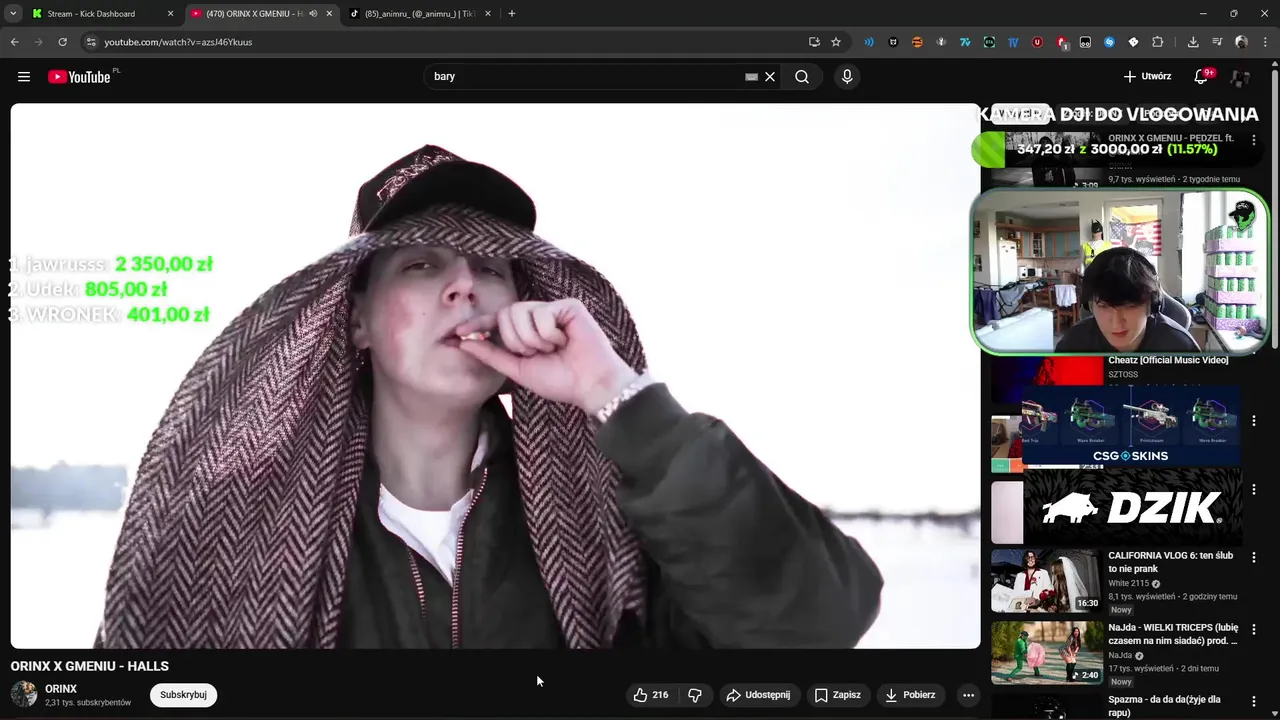
Task: Click the 2,31 tys. subskrybentów text
Action: 88,703
